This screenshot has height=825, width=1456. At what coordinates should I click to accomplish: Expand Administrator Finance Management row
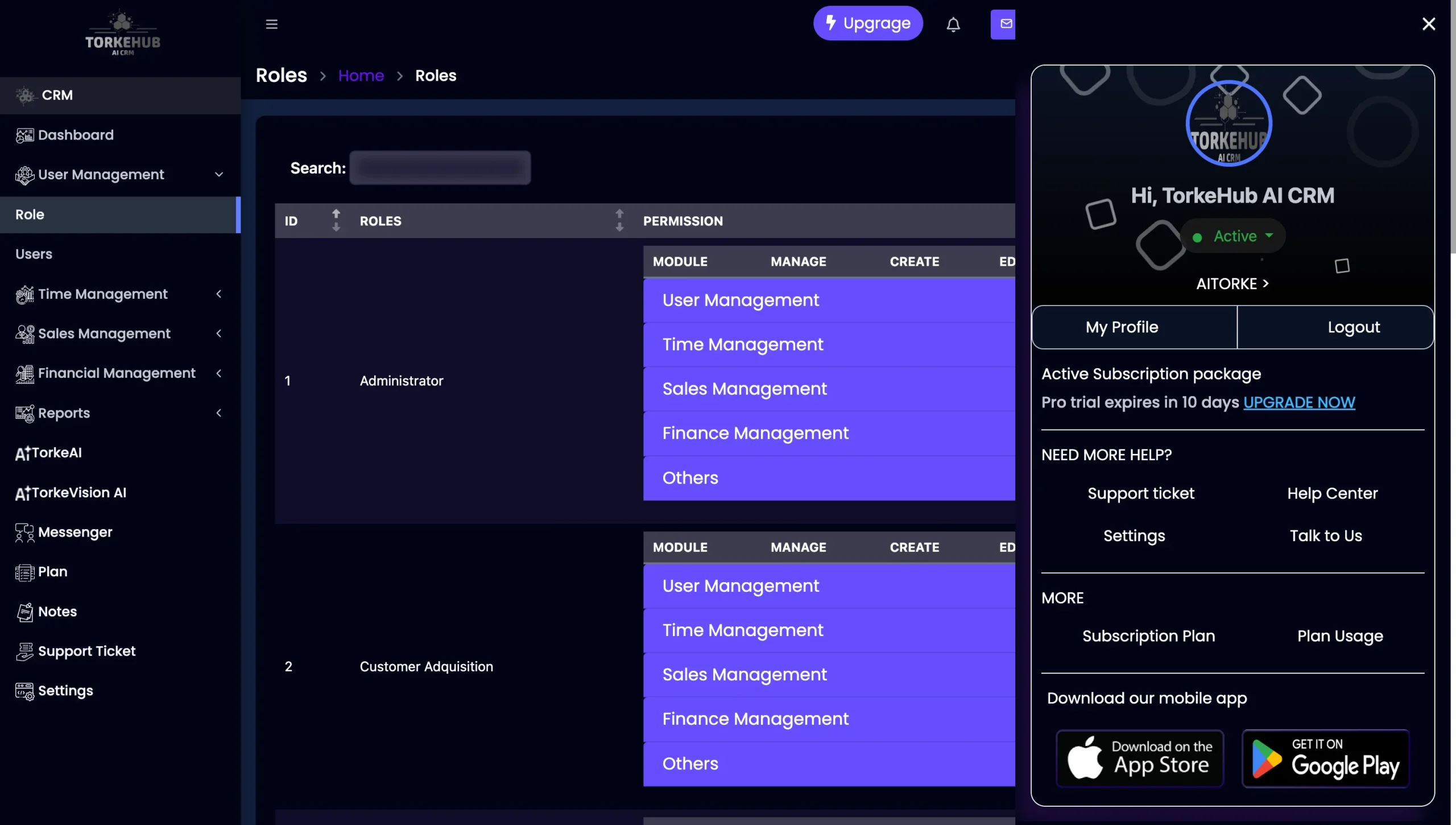click(829, 434)
